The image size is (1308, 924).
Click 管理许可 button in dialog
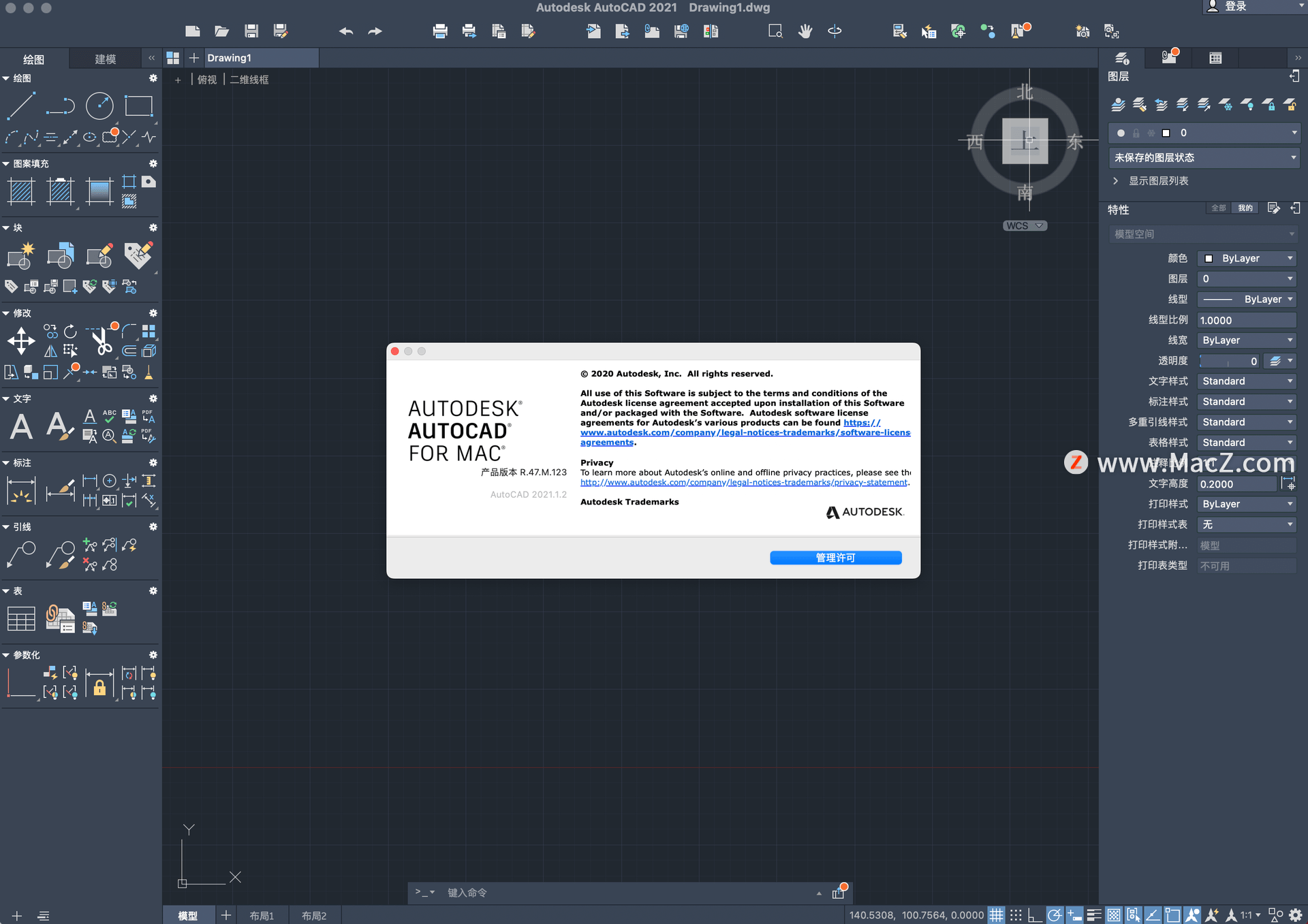[835, 558]
